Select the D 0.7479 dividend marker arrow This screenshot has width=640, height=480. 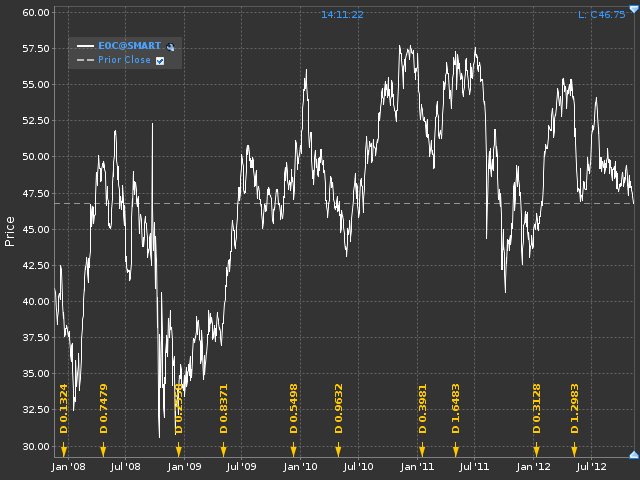pyautogui.click(x=103, y=449)
